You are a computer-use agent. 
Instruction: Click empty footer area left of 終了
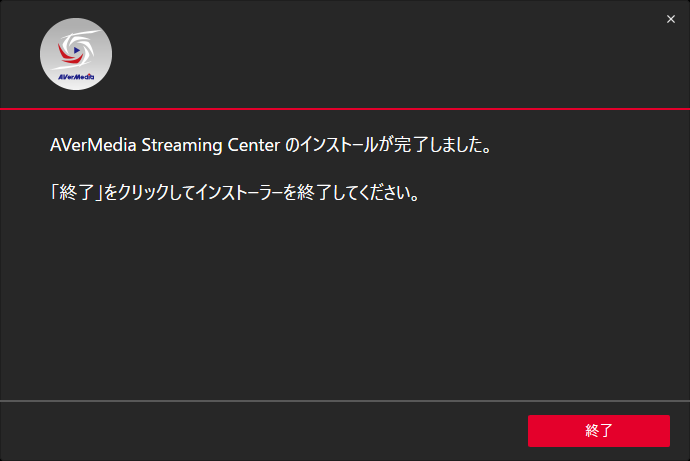pyautogui.click(x=260, y=431)
